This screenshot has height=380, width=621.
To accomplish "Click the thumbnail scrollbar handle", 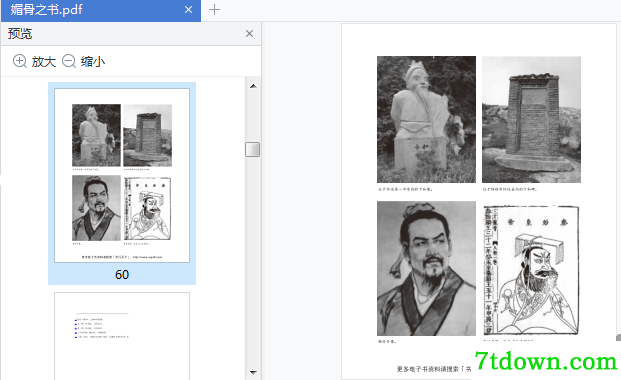I will 252,149.
